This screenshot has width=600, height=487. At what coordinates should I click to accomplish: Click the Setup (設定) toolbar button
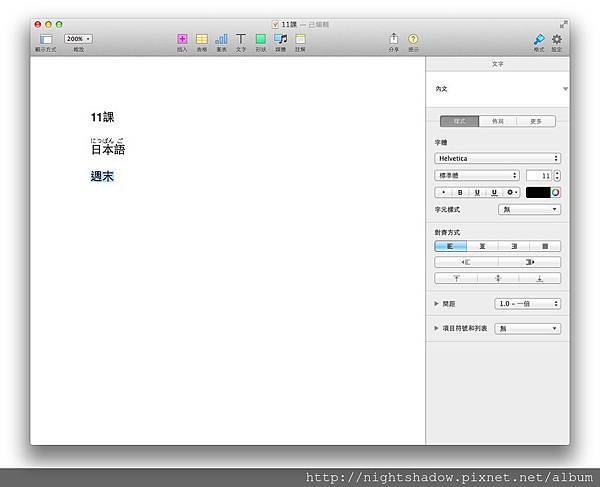[557, 39]
